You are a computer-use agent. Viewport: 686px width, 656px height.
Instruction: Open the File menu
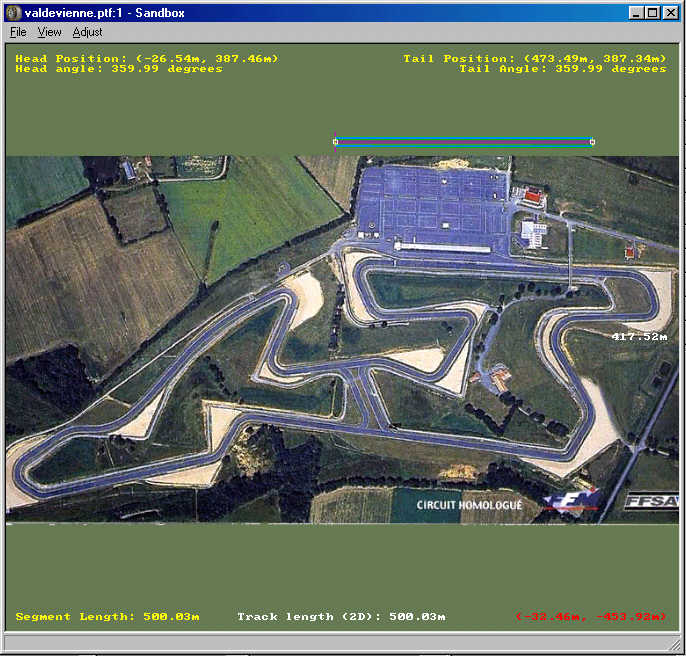18,32
